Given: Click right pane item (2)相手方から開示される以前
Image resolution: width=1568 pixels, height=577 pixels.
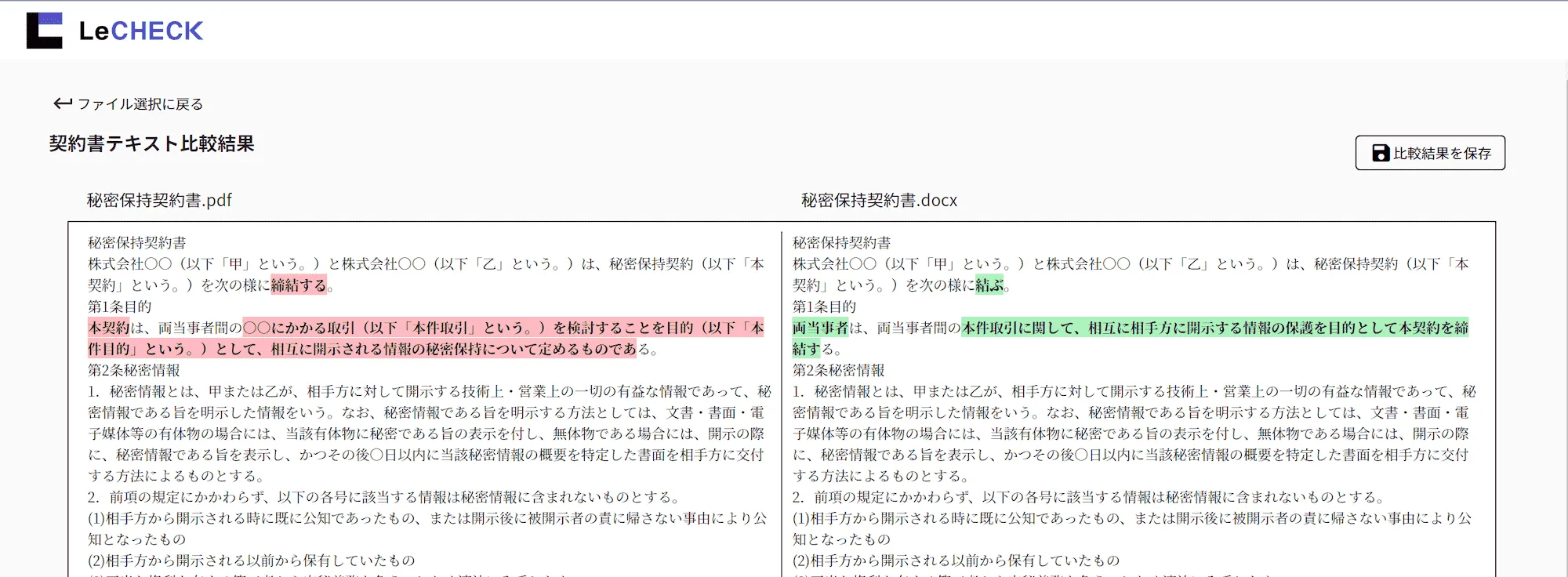Looking at the screenshot, I should (x=956, y=561).
